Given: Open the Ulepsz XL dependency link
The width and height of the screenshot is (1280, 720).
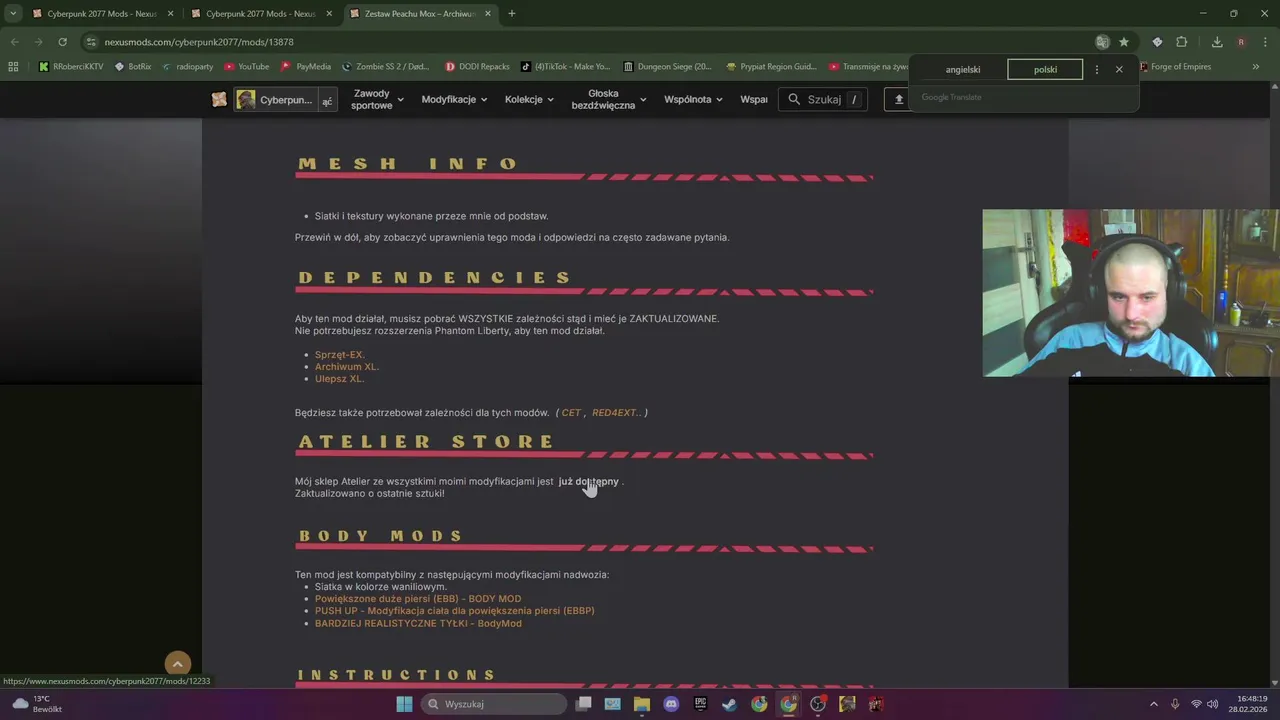Looking at the screenshot, I should point(339,379).
